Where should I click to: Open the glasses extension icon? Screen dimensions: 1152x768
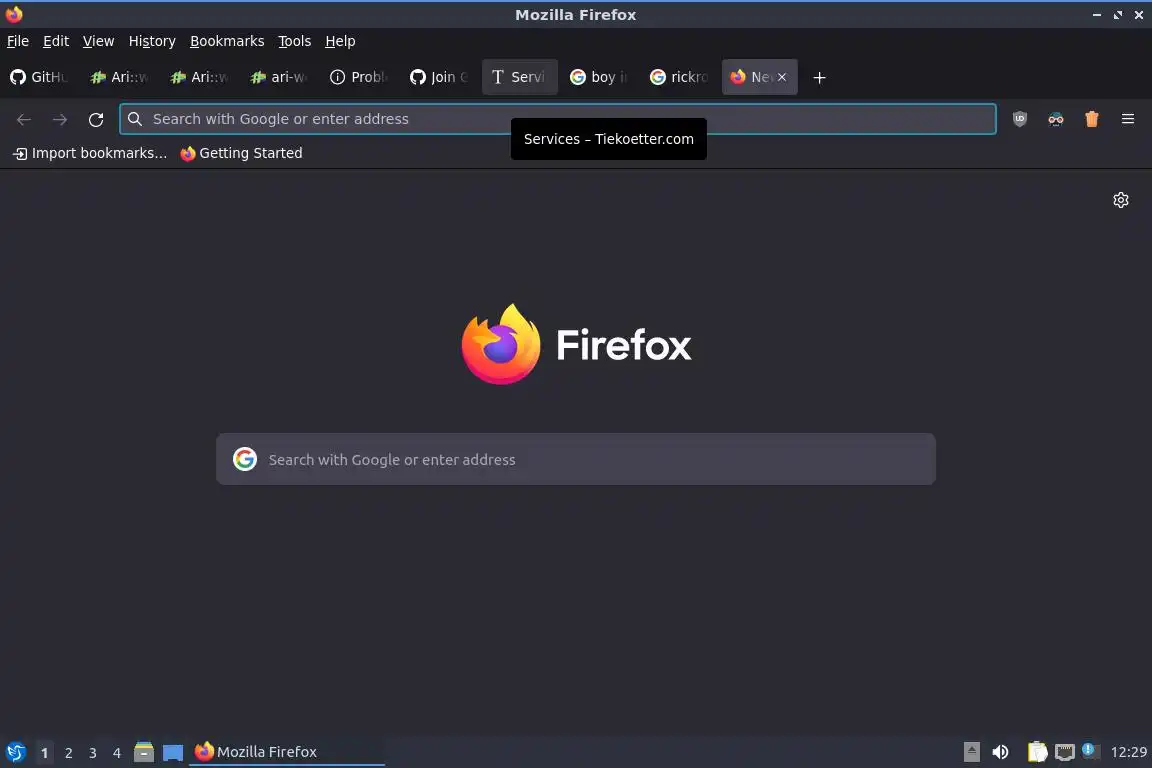pos(1056,119)
